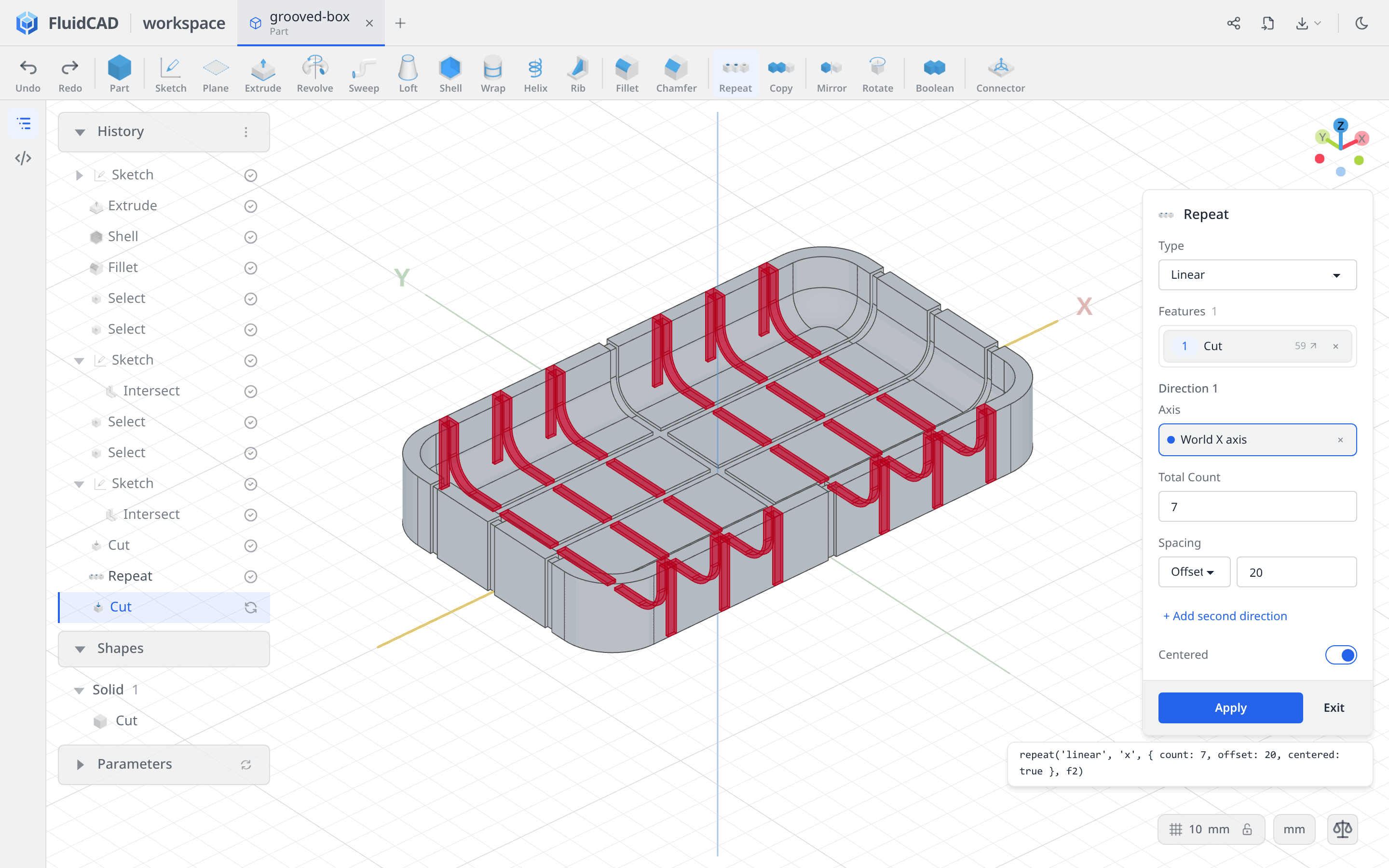
Task: Click the Apply button
Action: point(1230,707)
